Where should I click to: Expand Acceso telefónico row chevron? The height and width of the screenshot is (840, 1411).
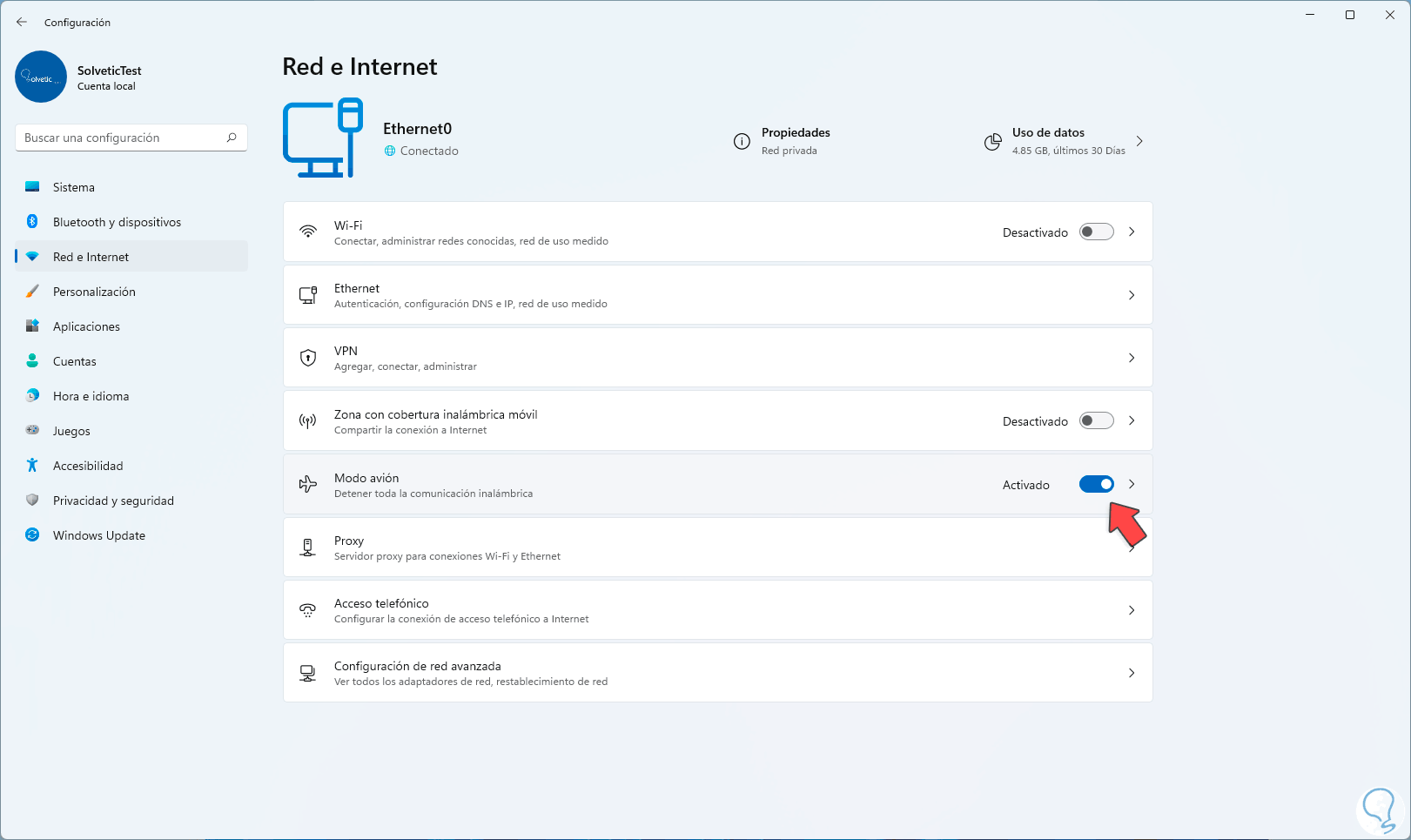(1132, 610)
